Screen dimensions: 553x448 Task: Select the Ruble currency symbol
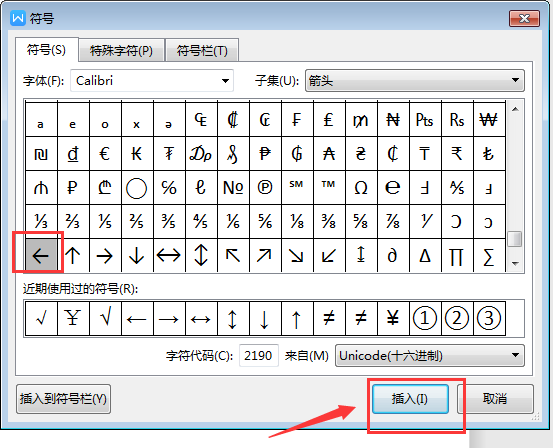(x=73, y=187)
